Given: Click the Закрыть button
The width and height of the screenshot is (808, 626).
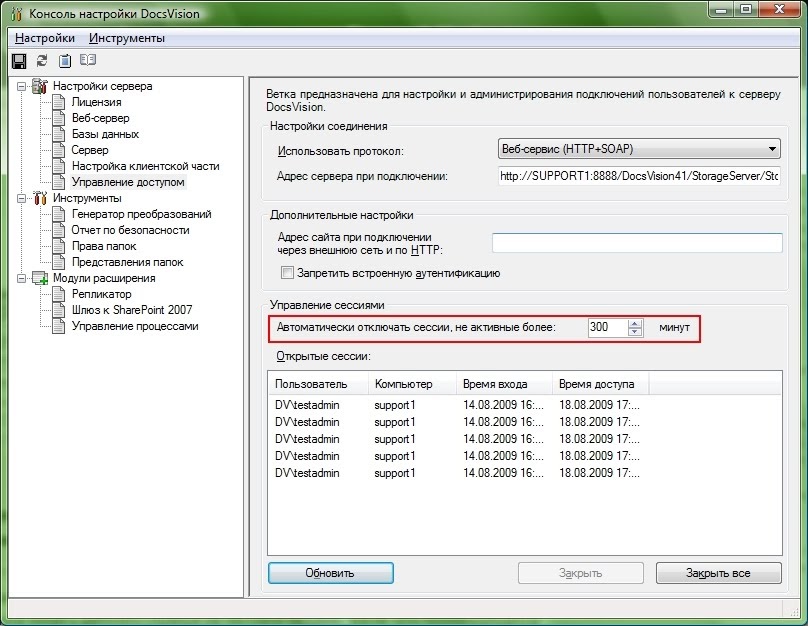Looking at the screenshot, I should (581, 573).
